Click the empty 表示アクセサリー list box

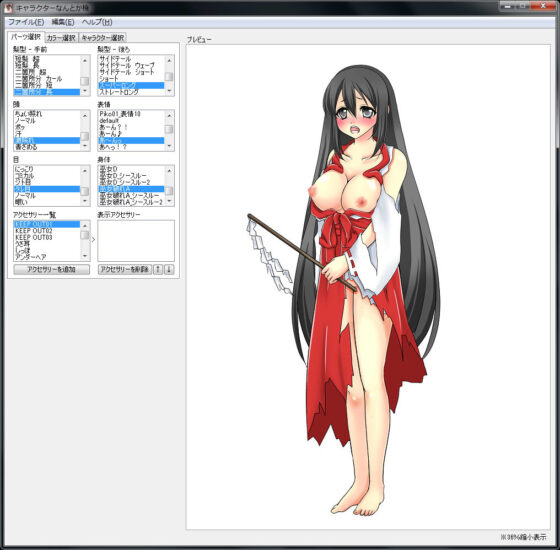tap(136, 241)
